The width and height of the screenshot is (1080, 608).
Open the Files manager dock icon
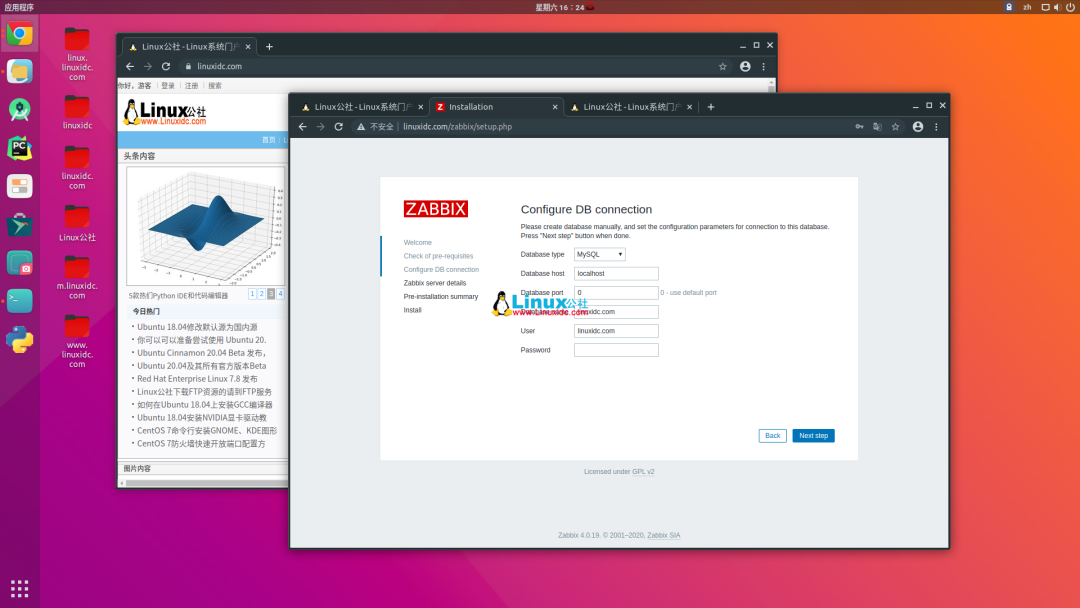19,71
